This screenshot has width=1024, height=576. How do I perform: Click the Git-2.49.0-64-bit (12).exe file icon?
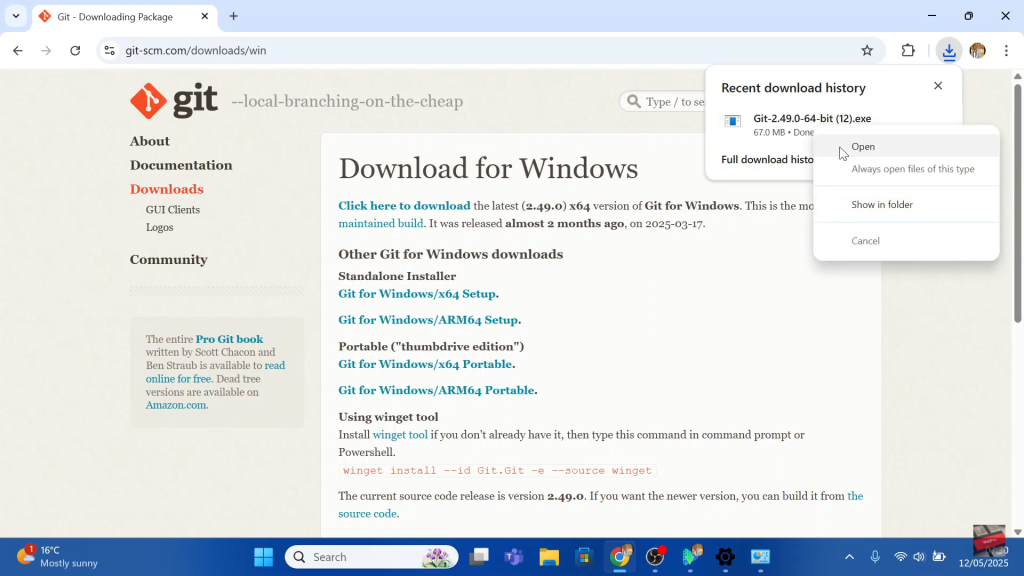[x=733, y=121]
